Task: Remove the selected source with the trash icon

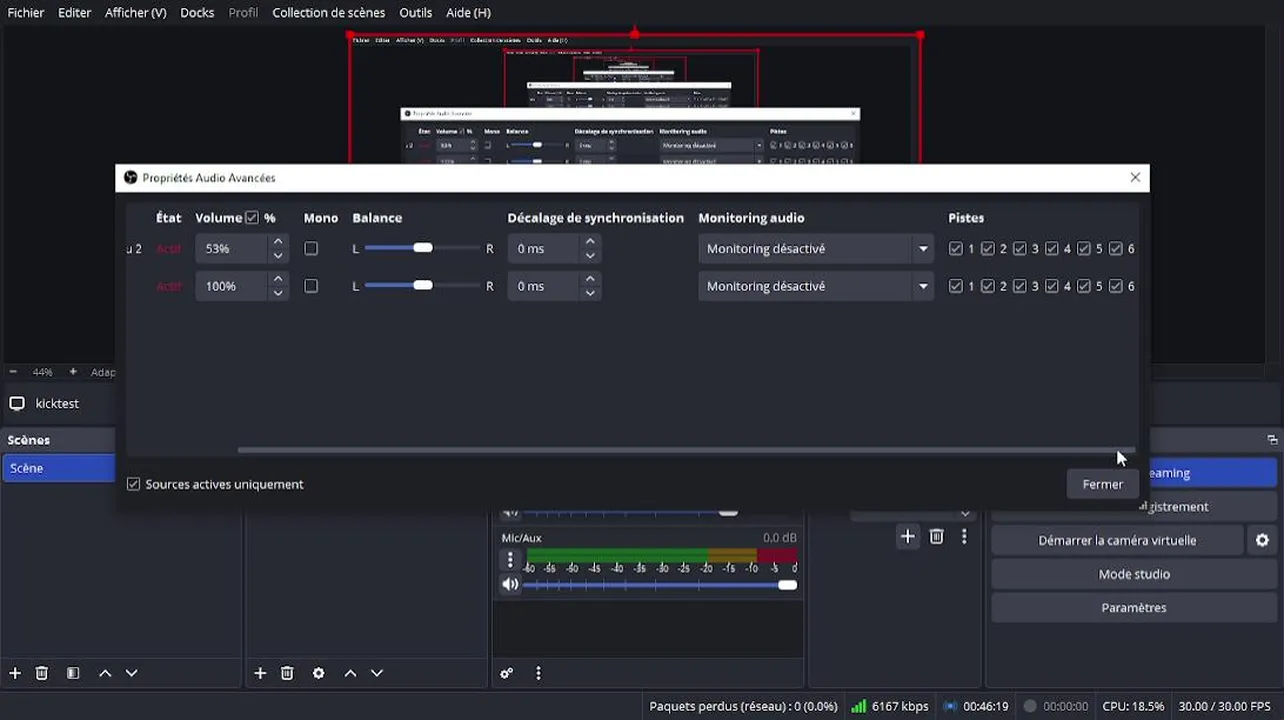Action: click(x=287, y=673)
